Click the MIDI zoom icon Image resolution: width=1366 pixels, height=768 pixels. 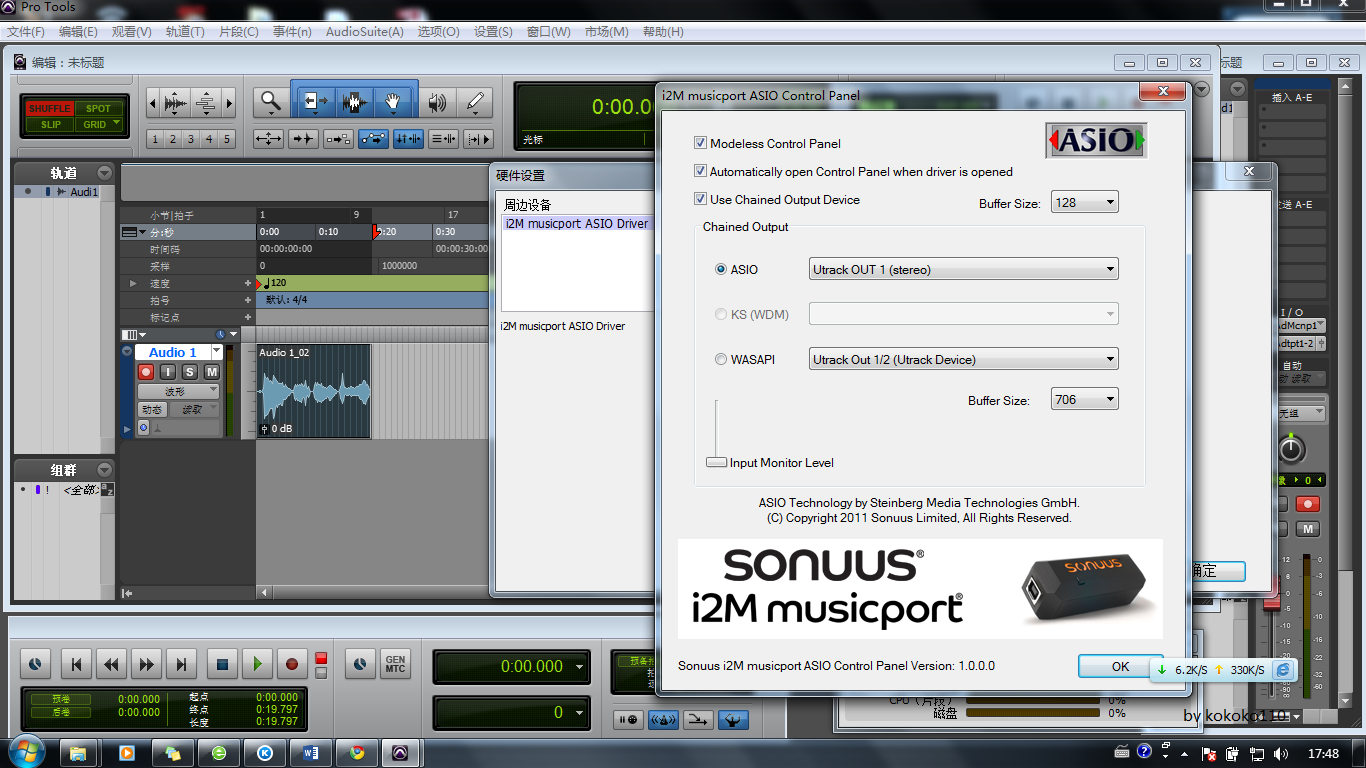click(205, 101)
